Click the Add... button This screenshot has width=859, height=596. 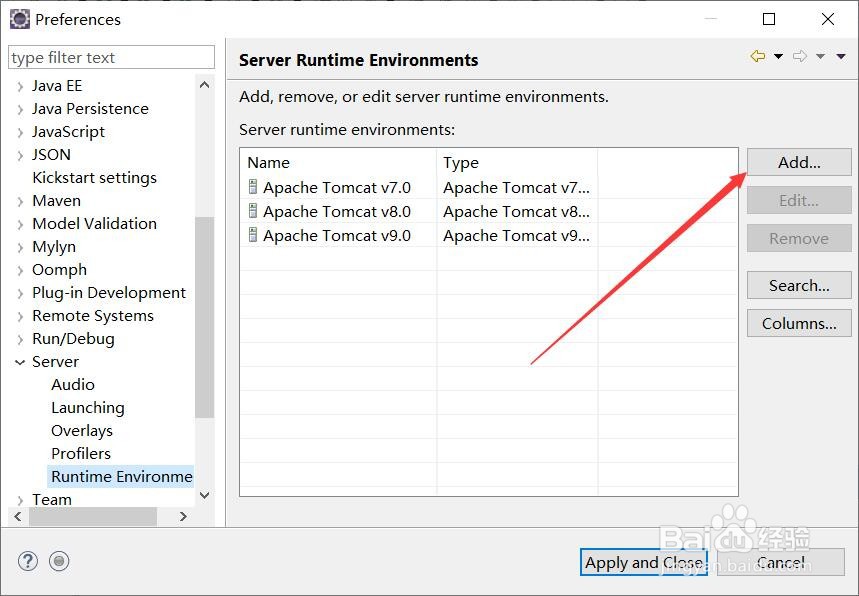click(799, 162)
